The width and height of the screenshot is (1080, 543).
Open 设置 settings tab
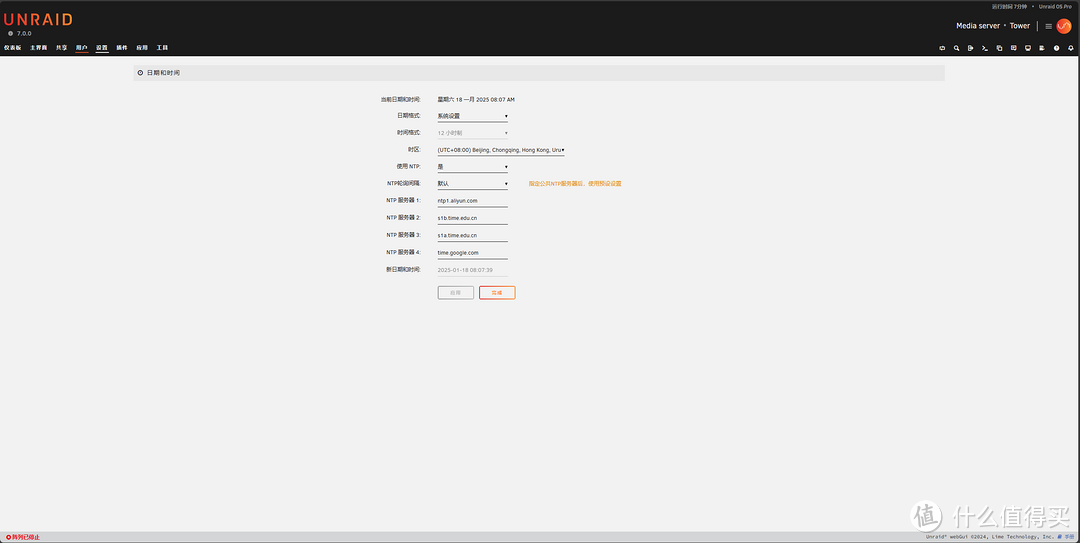(102, 48)
